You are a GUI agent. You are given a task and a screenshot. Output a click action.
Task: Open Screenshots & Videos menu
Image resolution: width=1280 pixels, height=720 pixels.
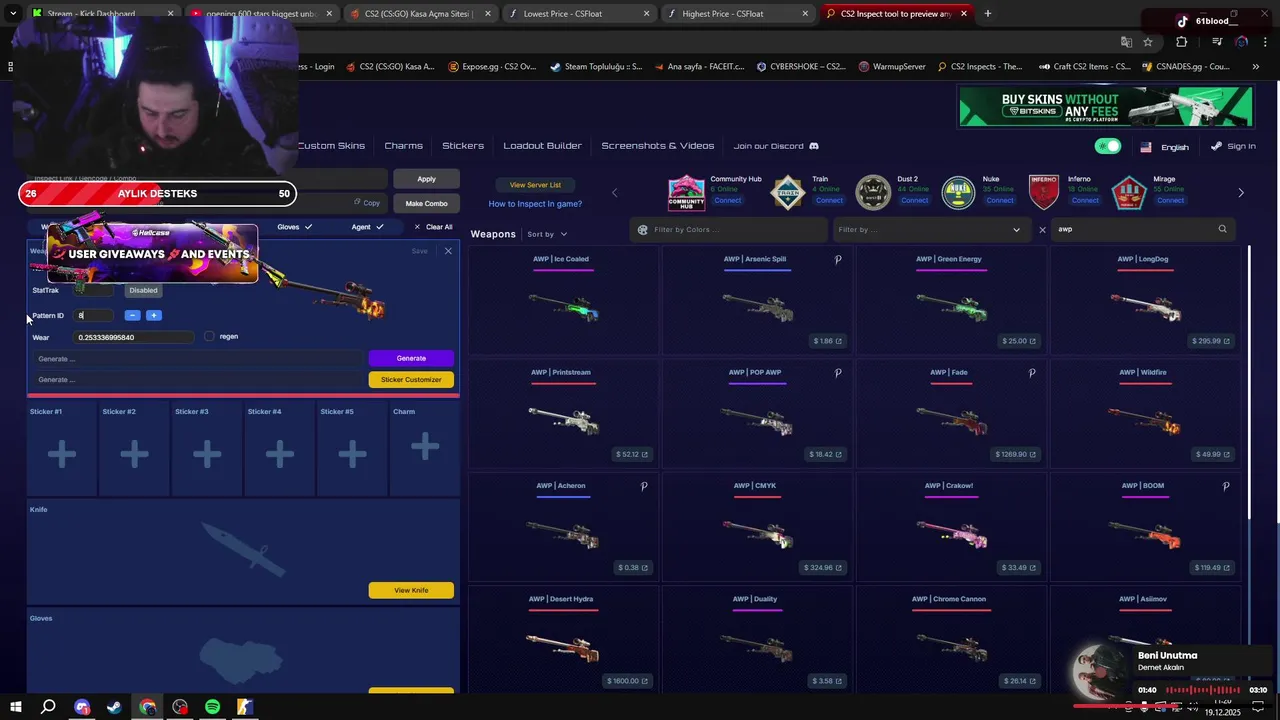[x=658, y=146]
